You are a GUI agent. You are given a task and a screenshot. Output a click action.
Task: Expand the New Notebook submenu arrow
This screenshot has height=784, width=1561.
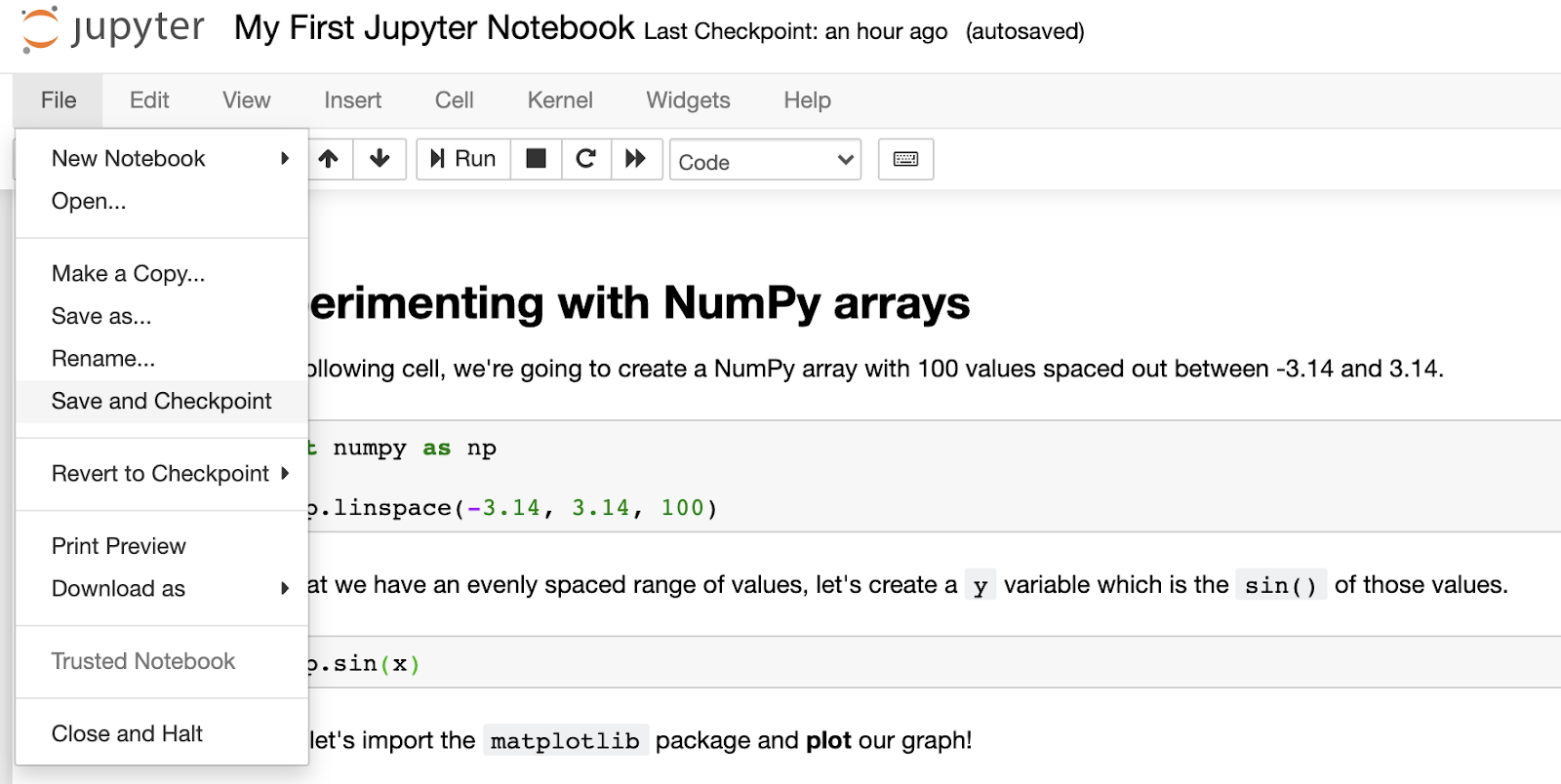tap(285, 158)
